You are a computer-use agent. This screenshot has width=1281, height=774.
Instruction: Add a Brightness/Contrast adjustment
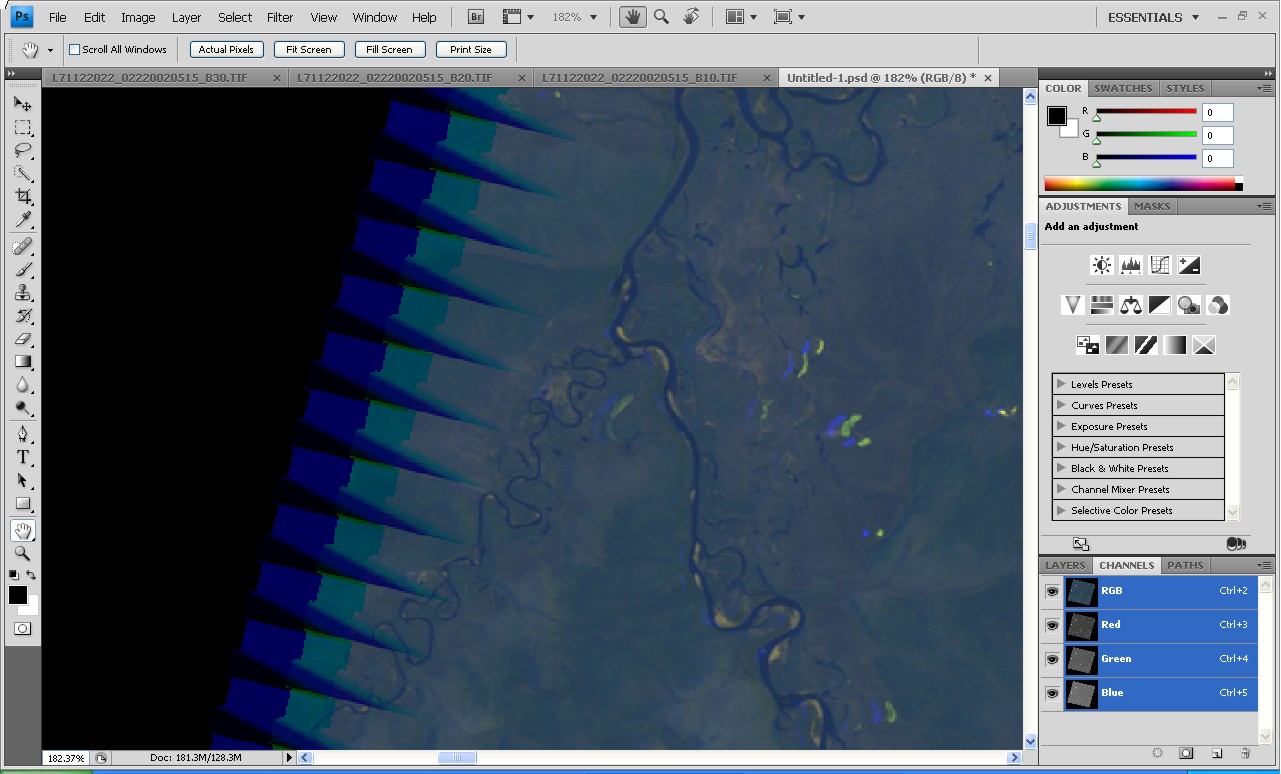pyautogui.click(x=1102, y=265)
